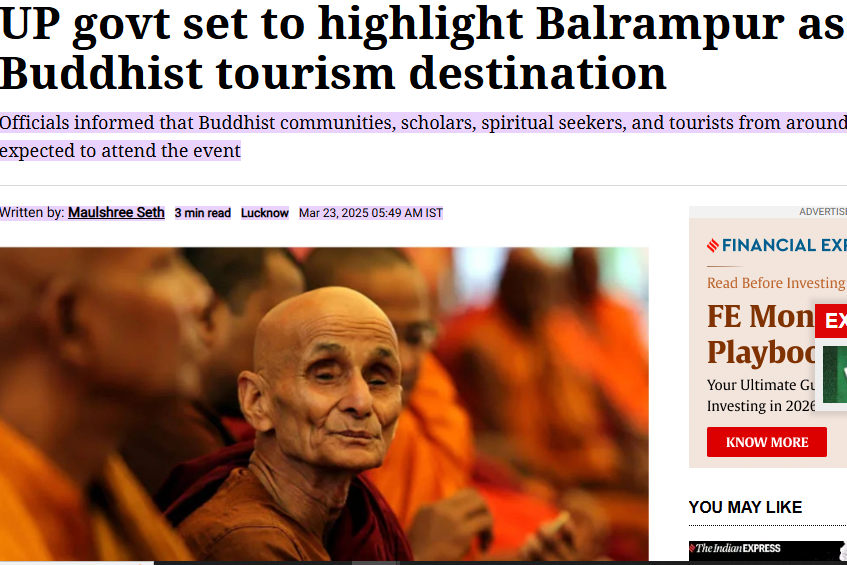Click the FINANCIAL EXPRESS brand name text

[x=784, y=246]
